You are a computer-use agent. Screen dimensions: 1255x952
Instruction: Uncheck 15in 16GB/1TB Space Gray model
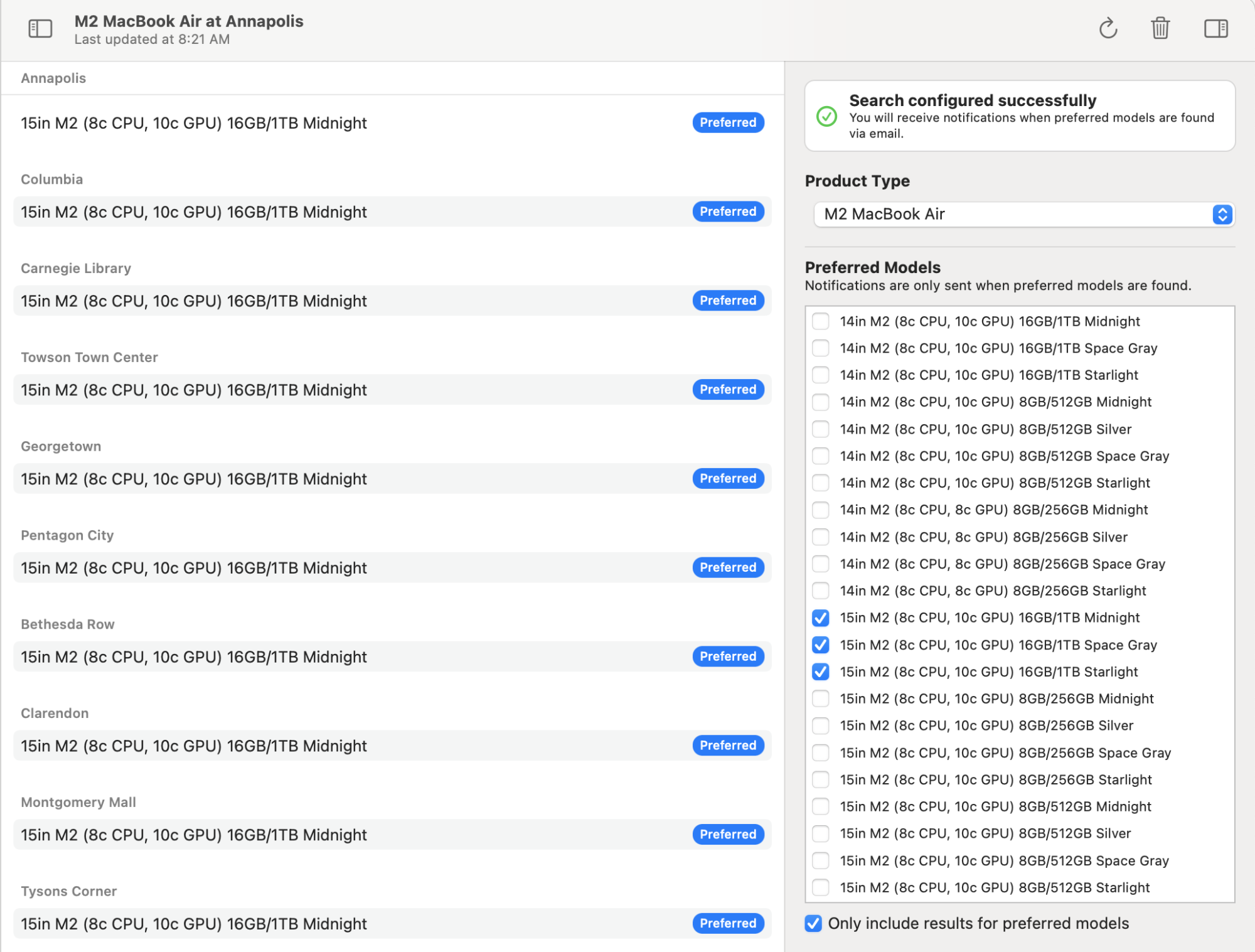(x=820, y=645)
